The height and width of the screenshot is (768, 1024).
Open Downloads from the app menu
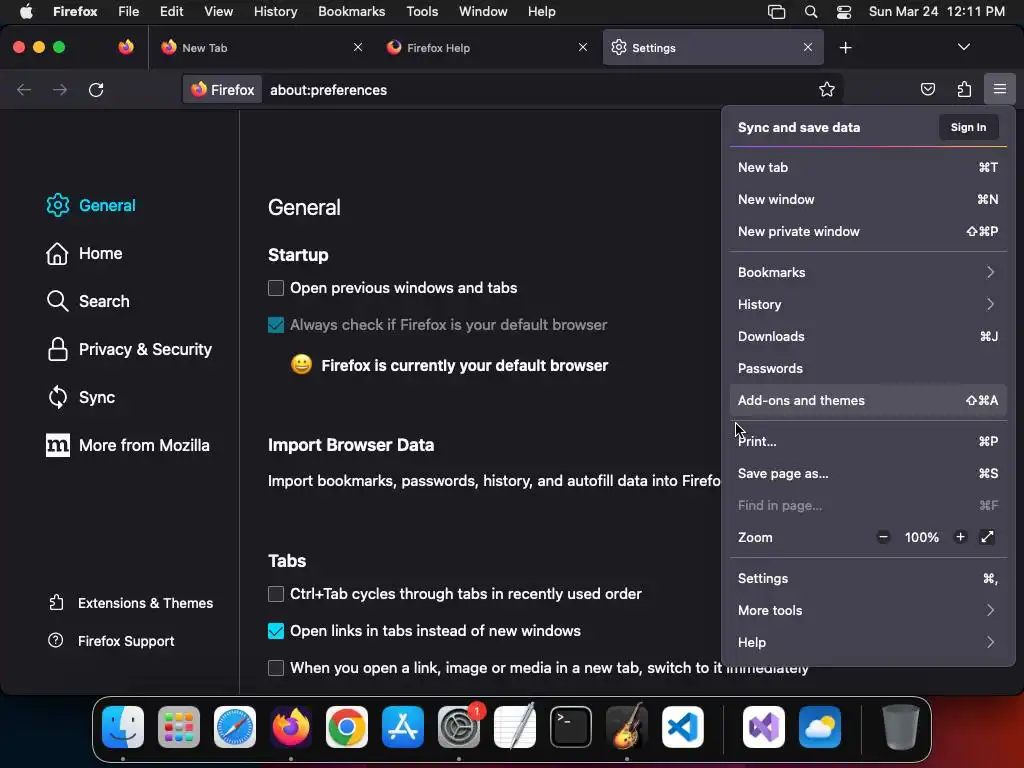pos(868,336)
